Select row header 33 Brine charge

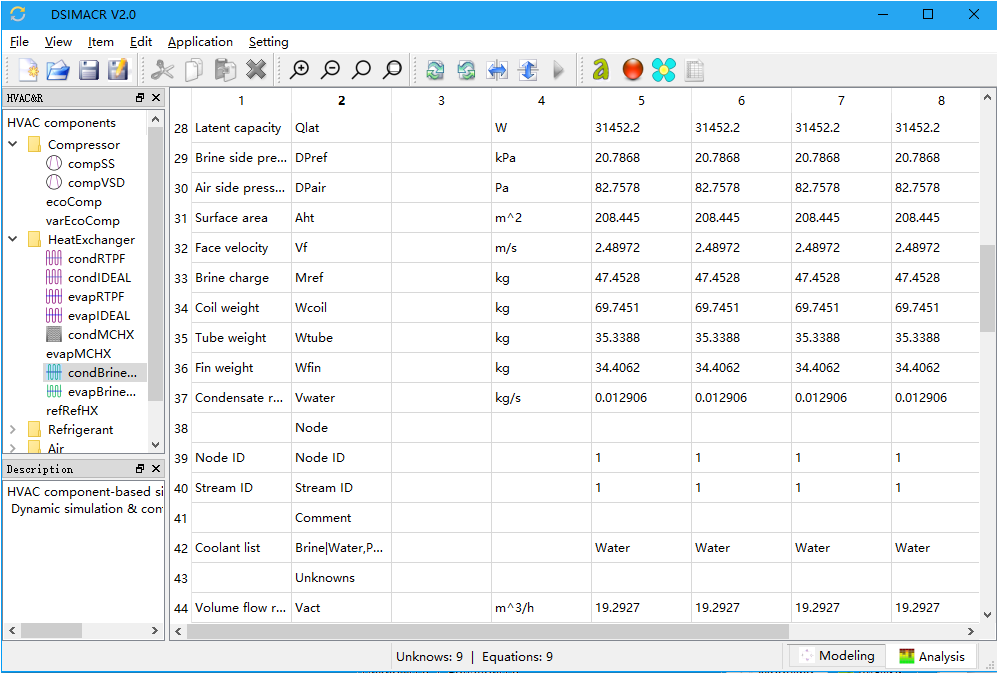181,278
